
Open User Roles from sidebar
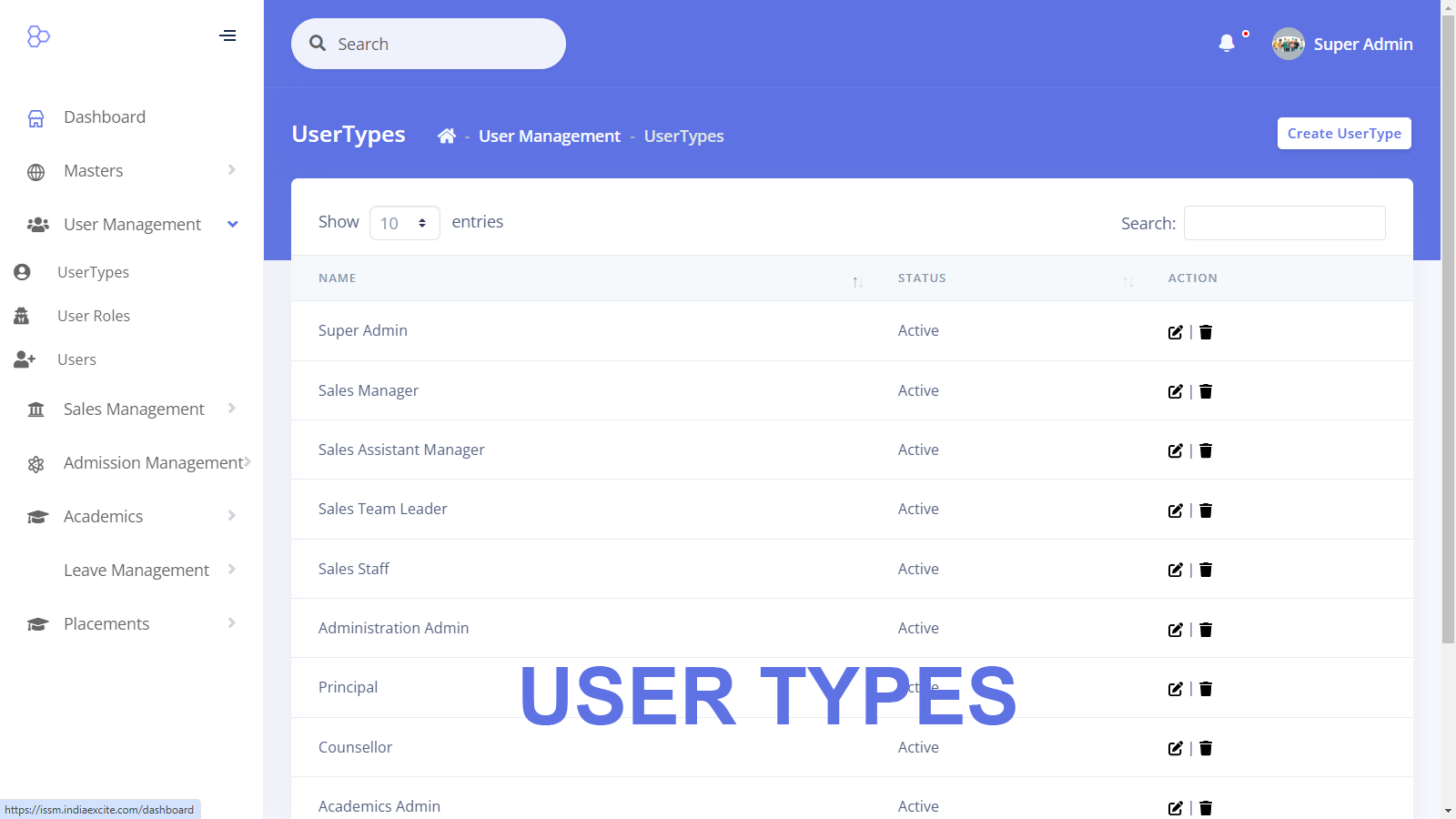pos(94,316)
